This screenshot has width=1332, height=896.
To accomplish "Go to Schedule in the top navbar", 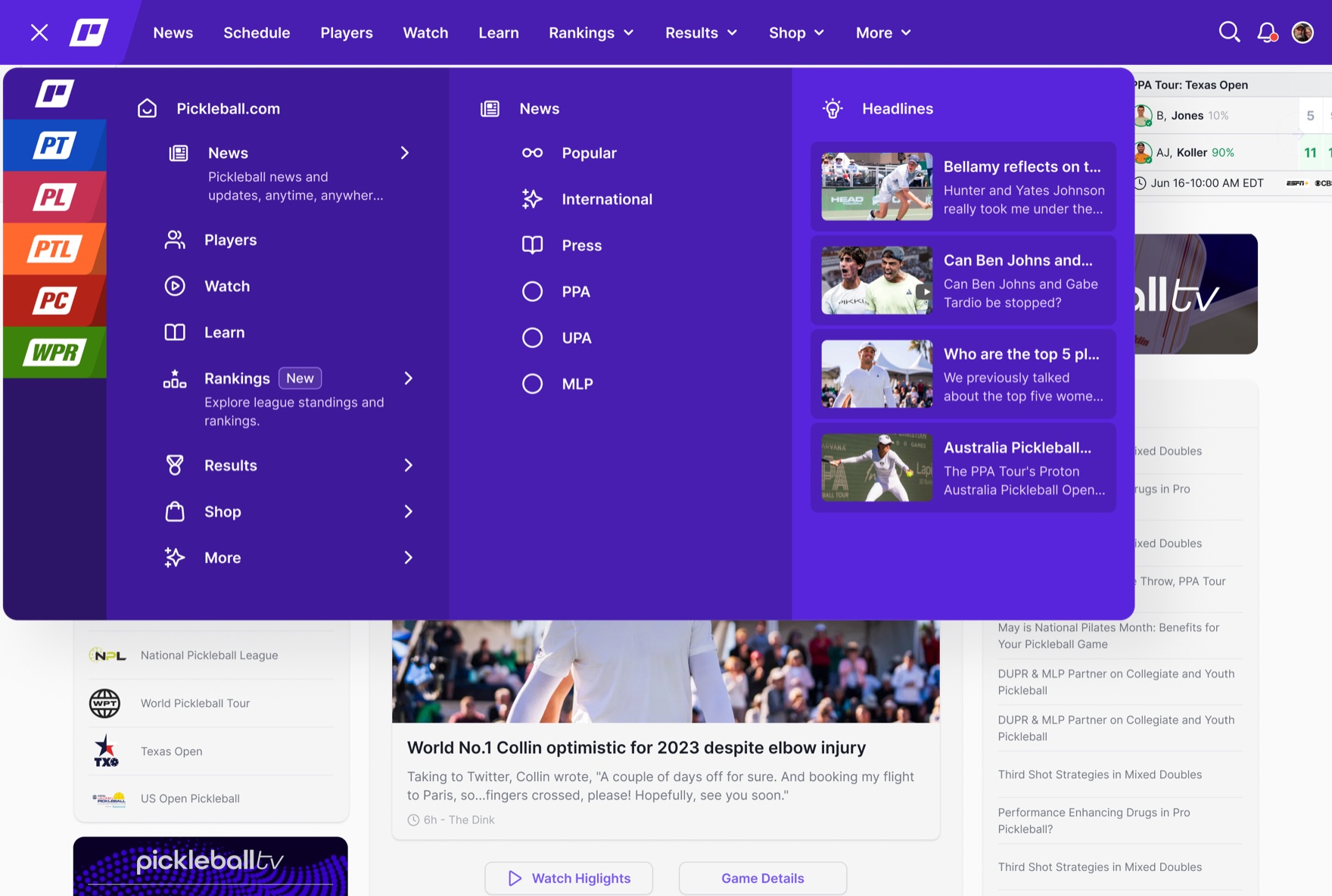I will pyautogui.click(x=257, y=33).
